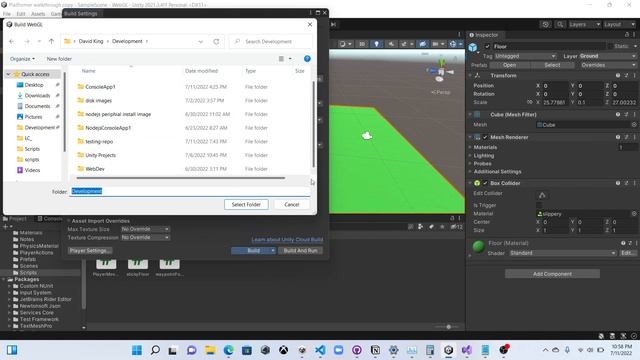Refresh the folder listing in Build WebGL dialog
Screen dimensions: 640x360
point(216,41)
